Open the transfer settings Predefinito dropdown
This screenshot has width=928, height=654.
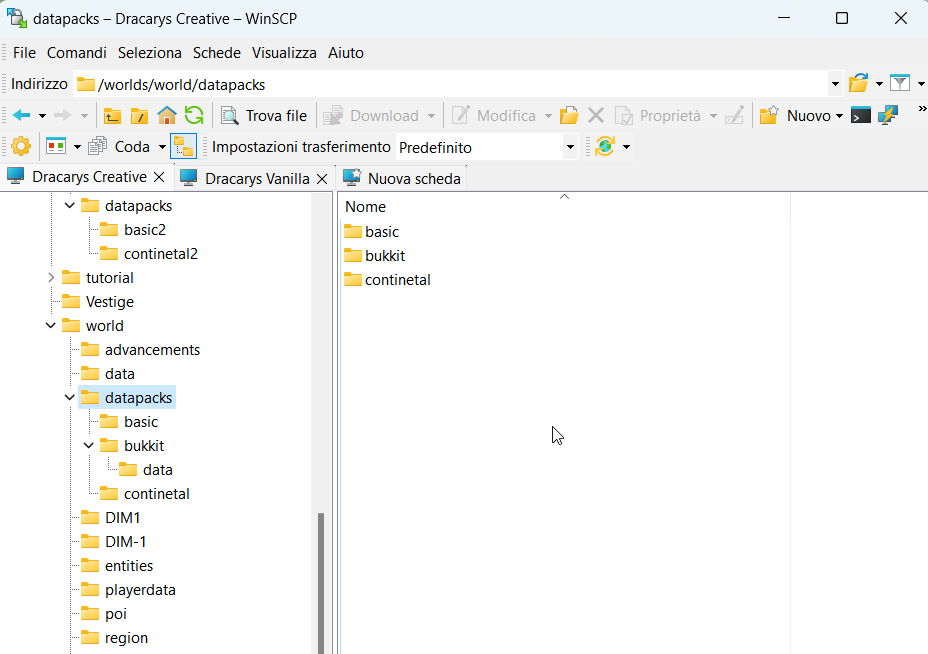570,148
